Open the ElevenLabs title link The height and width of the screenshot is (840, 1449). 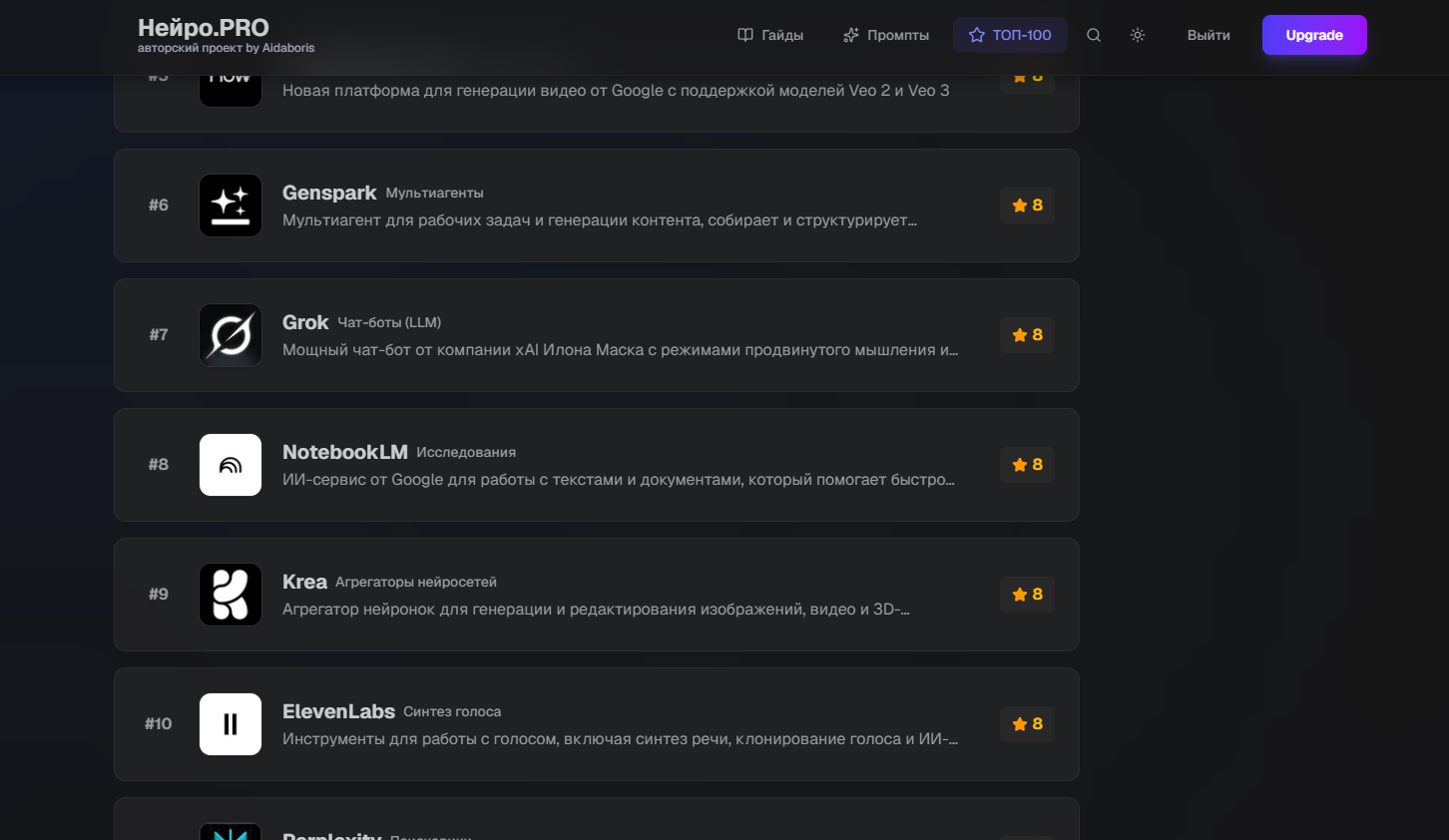point(338,711)
